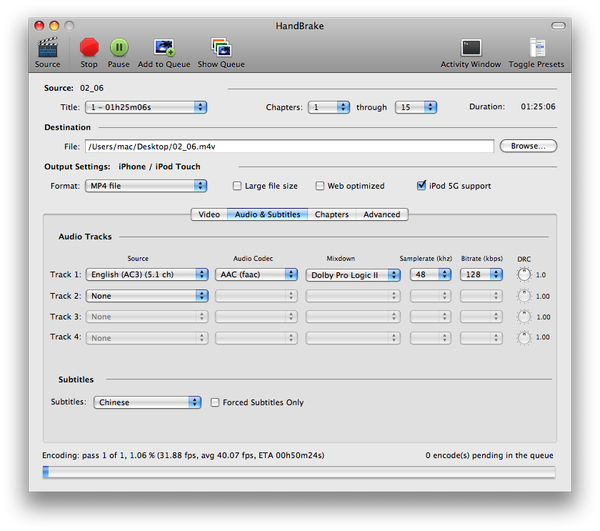The image size is (600, 531).
Task: Adjust Track 2 DRC knob
Action: click(x=524, y=296)
